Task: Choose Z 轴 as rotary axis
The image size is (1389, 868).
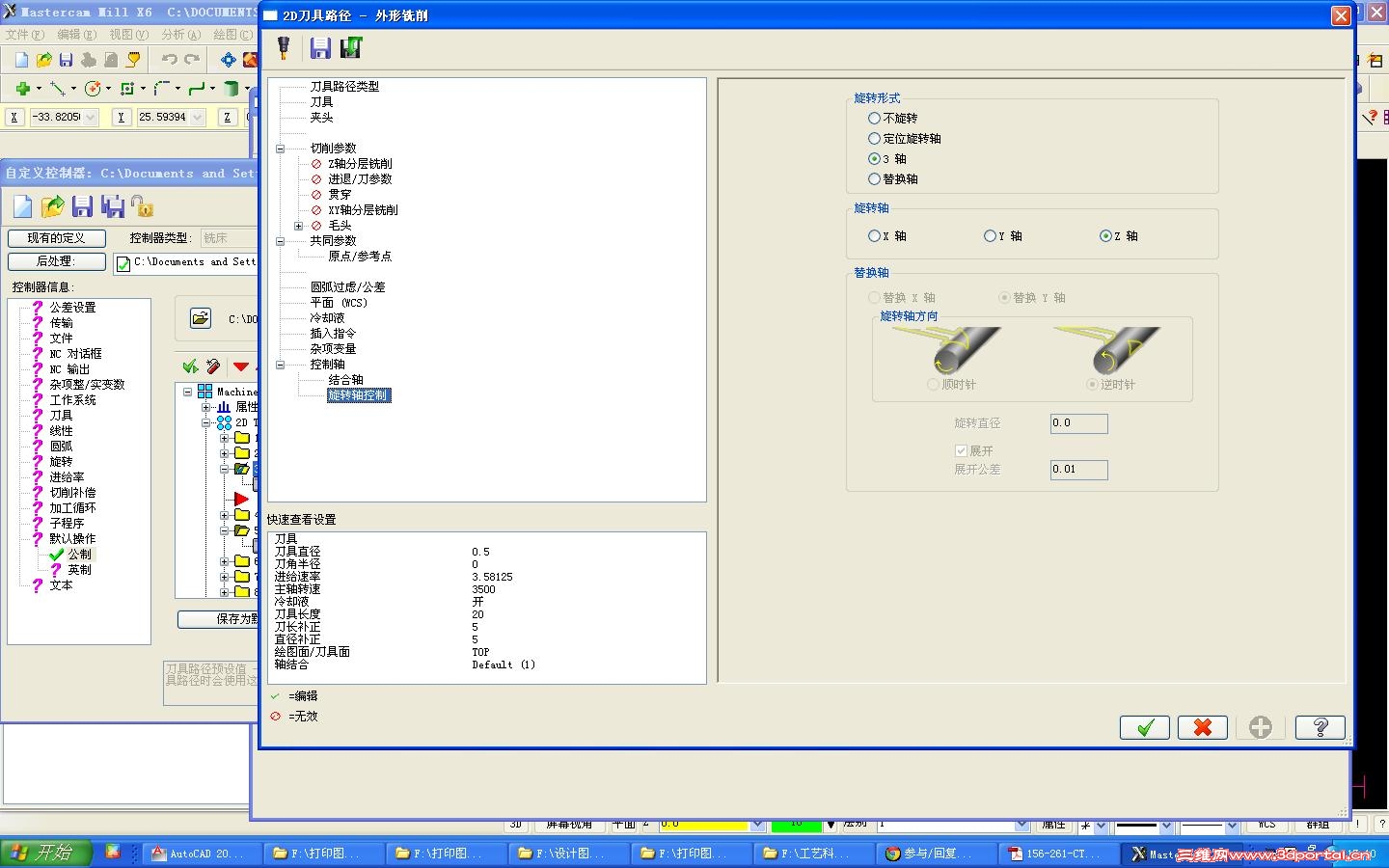Action: 1105,235
